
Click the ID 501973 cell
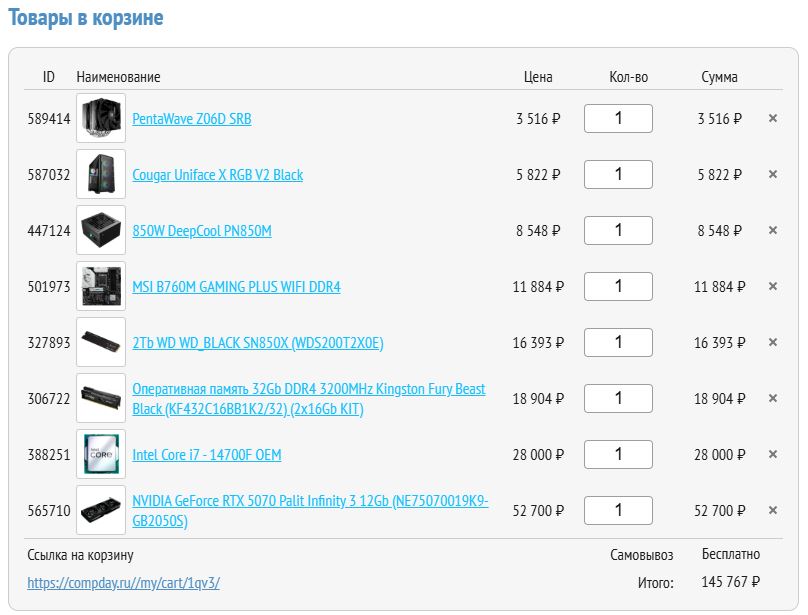(x=49, y=287)
